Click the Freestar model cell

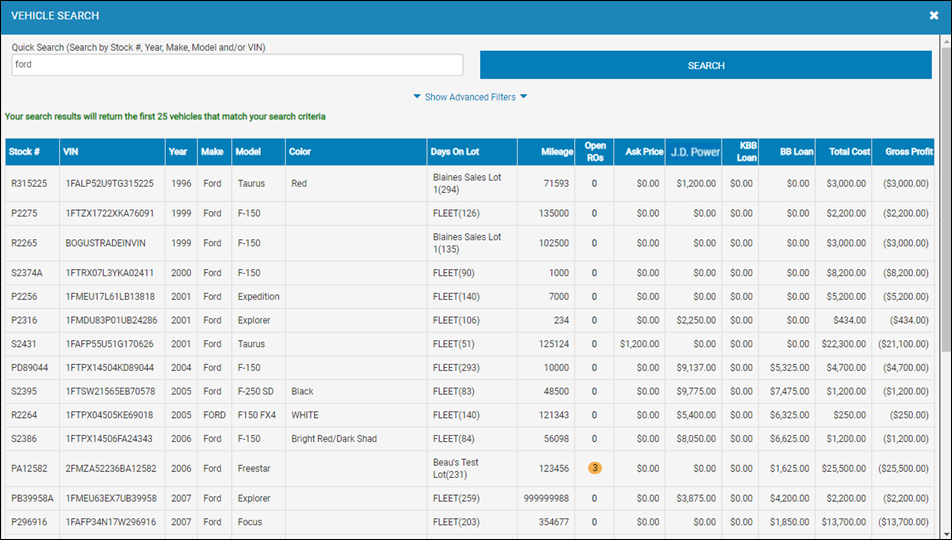[x=254, y=468]
